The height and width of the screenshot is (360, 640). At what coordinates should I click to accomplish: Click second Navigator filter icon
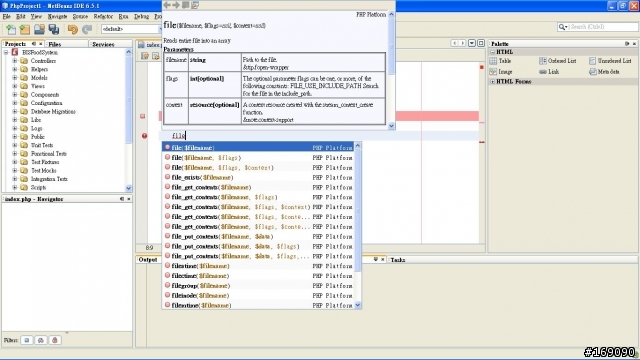click(x=41, y=340)
